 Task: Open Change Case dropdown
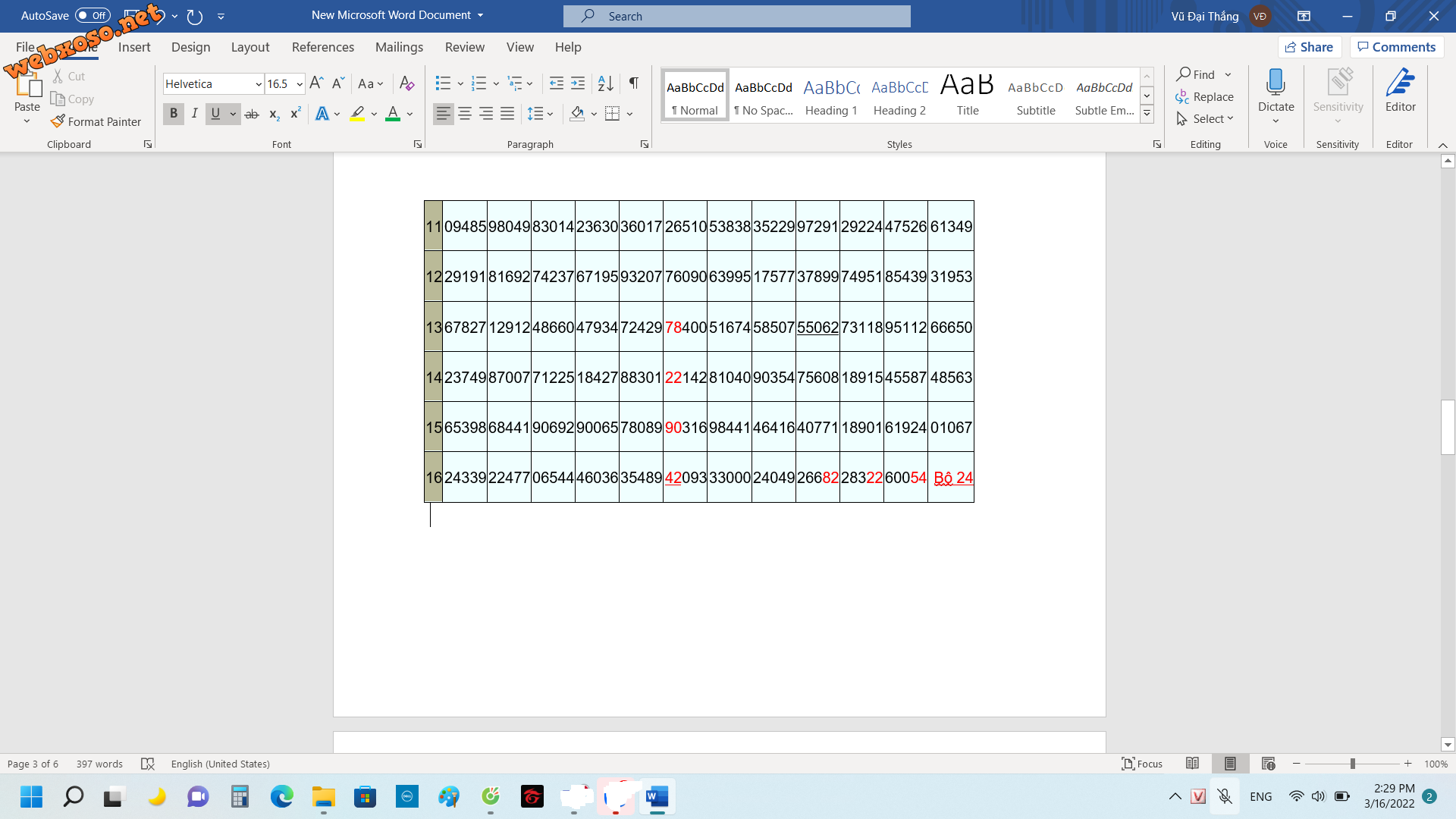click(371, 83)
